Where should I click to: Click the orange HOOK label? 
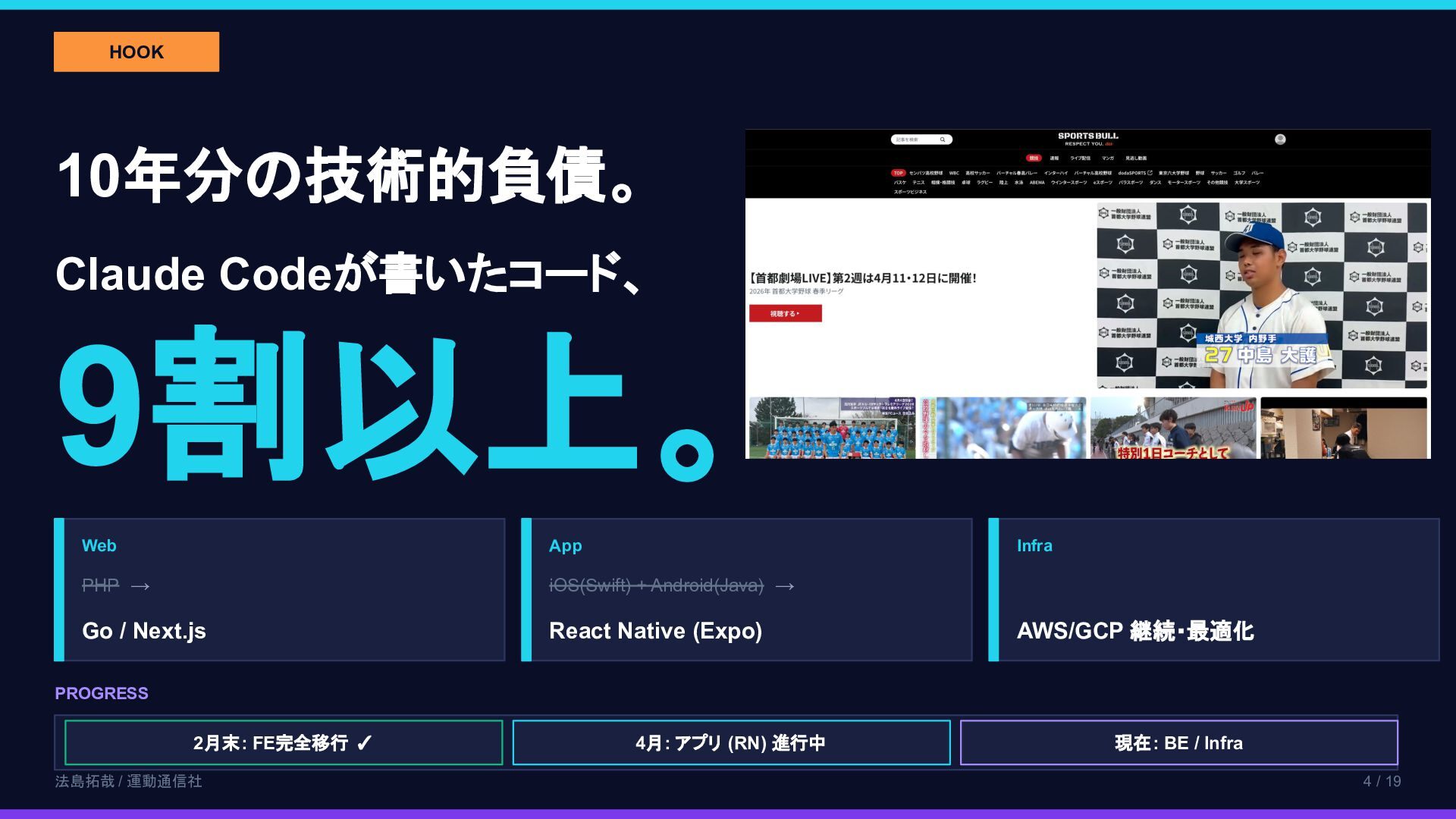[136, 52]
